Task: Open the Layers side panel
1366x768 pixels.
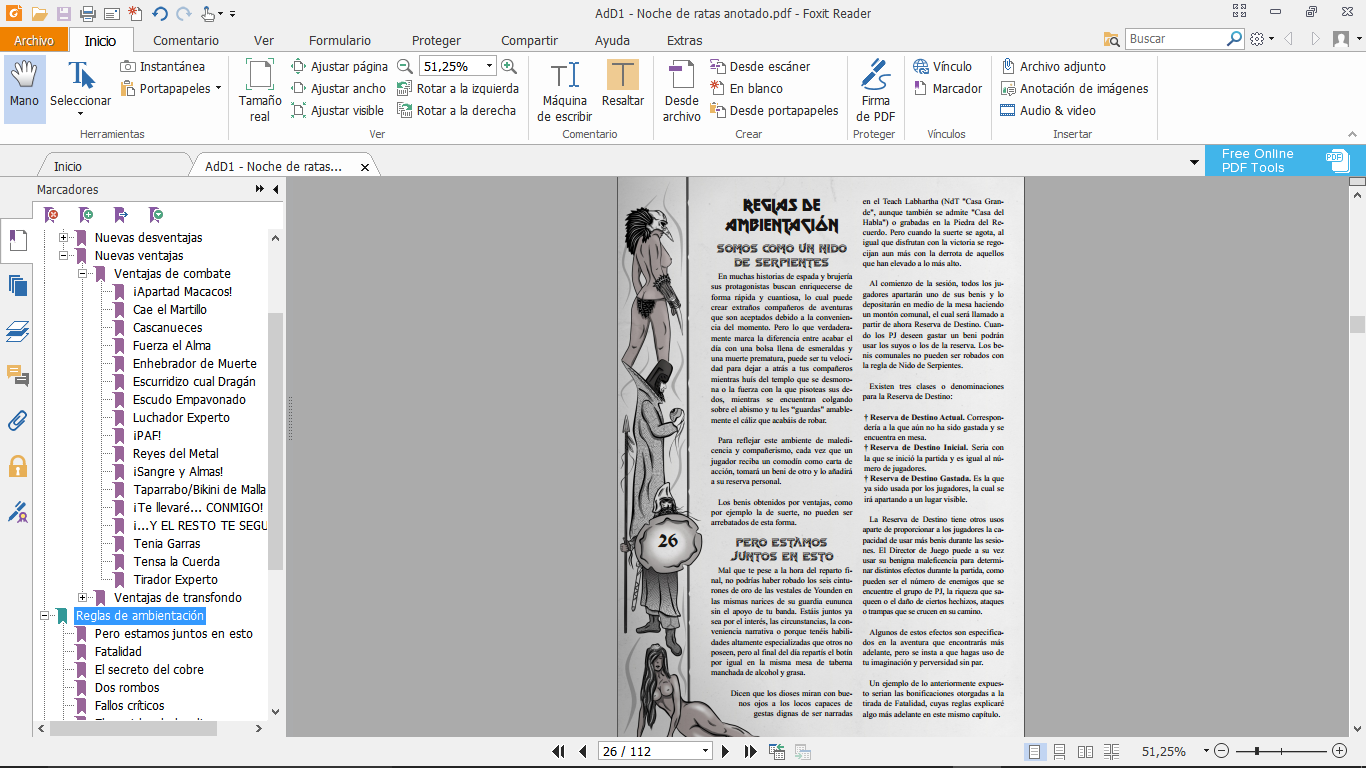Action: pyautogui.click(x=17, y=331)
